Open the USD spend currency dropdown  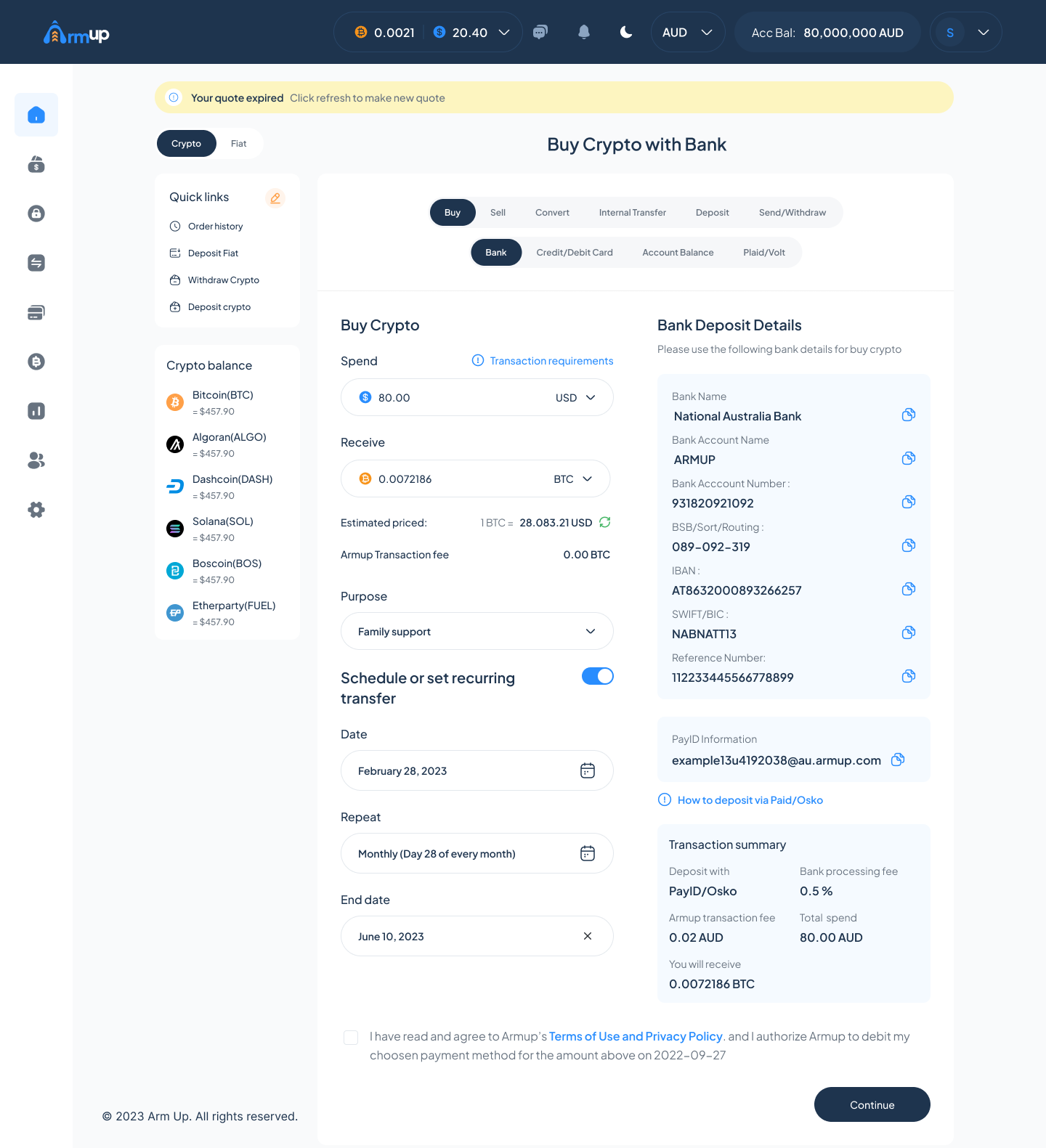click(x=576, y=397)
